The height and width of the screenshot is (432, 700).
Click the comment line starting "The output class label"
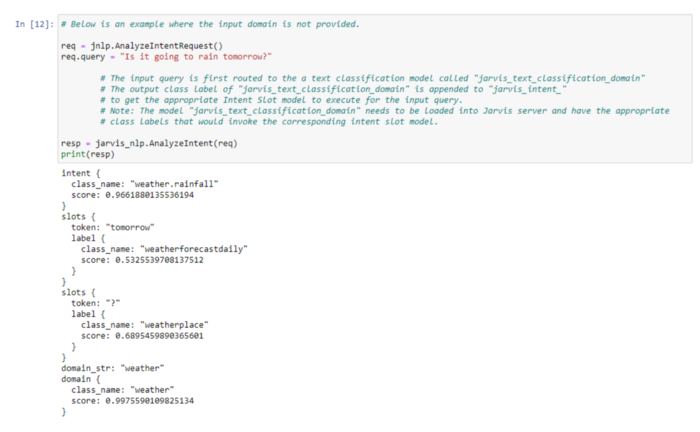(333, 89)
